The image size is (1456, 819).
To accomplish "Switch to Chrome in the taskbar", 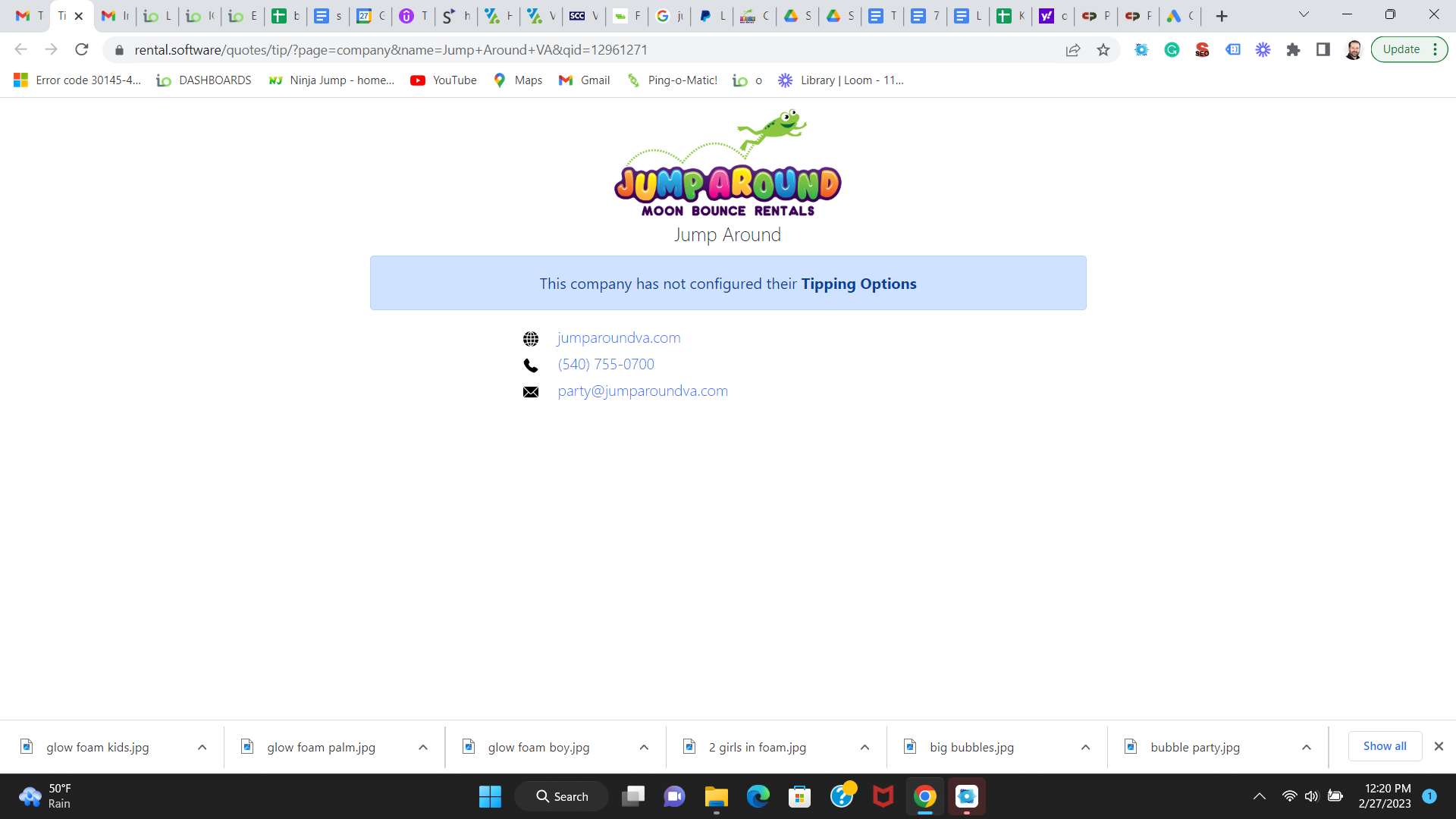I will [924, 796].
